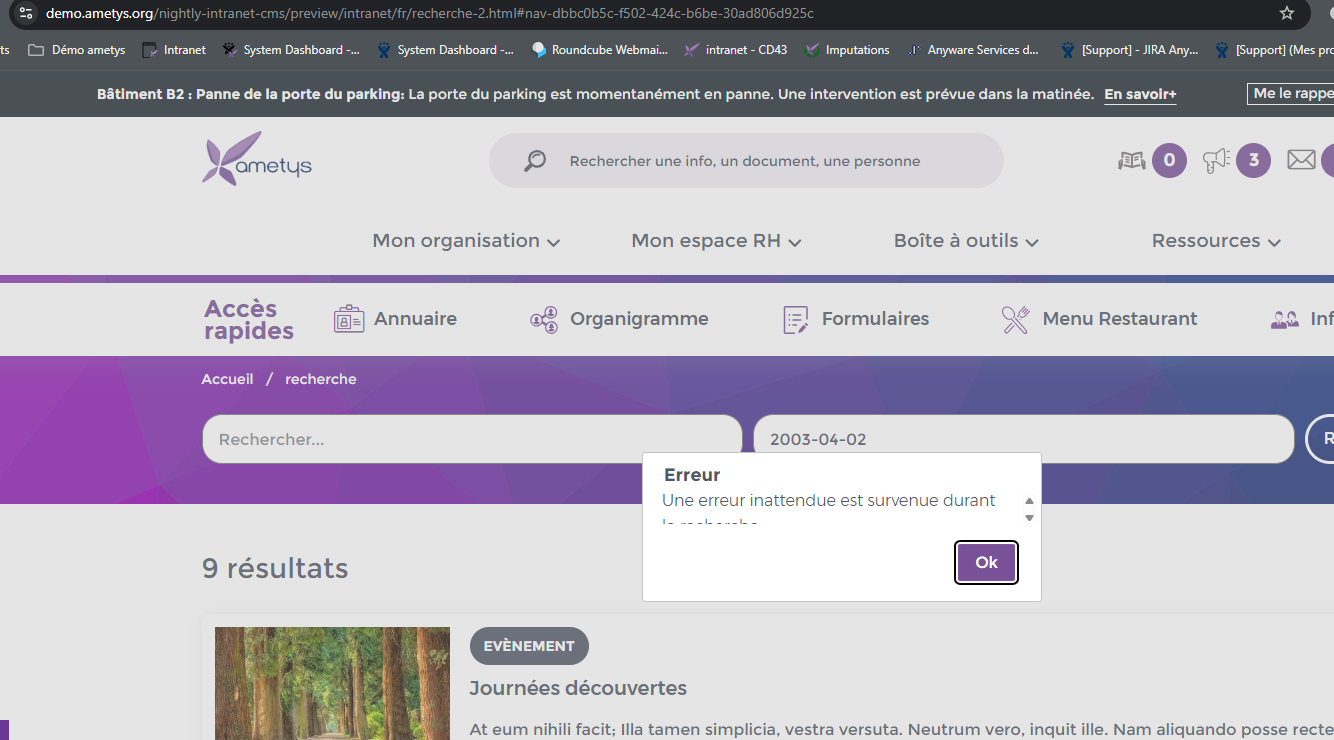This screenshot has width=1334, height=740.
Task: Click the magnifying glass search icon
Action: pos(535,161)
